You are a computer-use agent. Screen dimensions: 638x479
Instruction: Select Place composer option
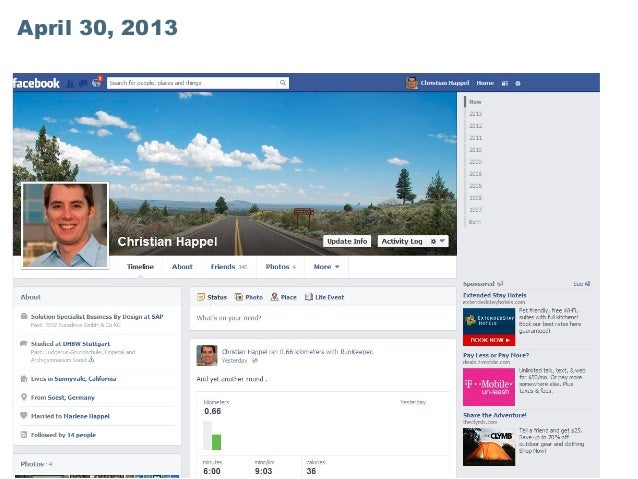tap(284, 297)
